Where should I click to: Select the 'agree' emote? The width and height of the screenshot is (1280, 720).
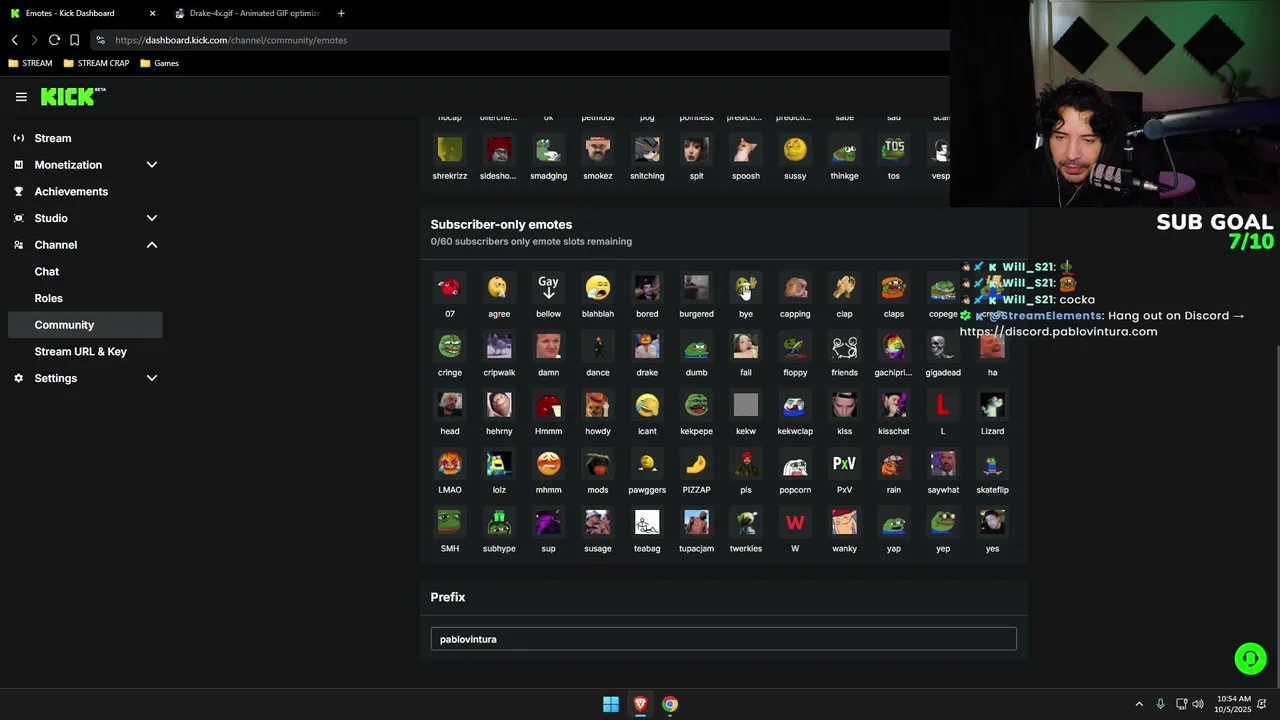tap(499, 289)
